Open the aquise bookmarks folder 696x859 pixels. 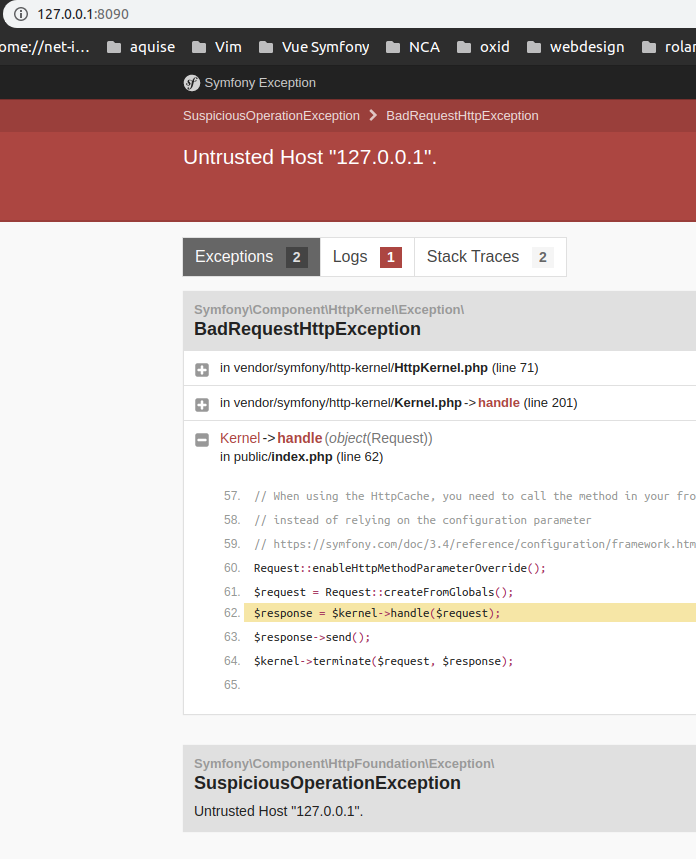tap(141, 47)
